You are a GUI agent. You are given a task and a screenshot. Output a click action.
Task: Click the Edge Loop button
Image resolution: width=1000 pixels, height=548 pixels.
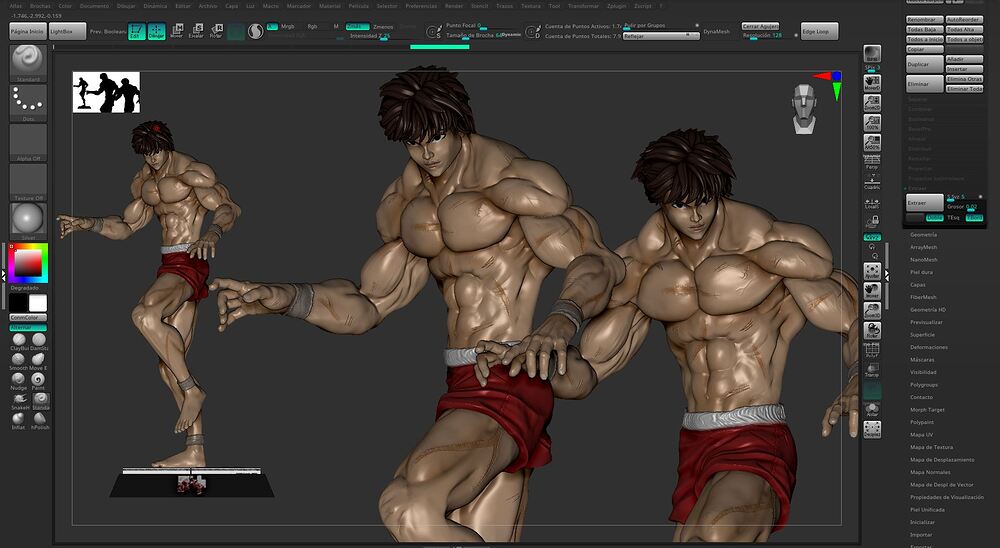pyautogui.click(x=819, y=31)
